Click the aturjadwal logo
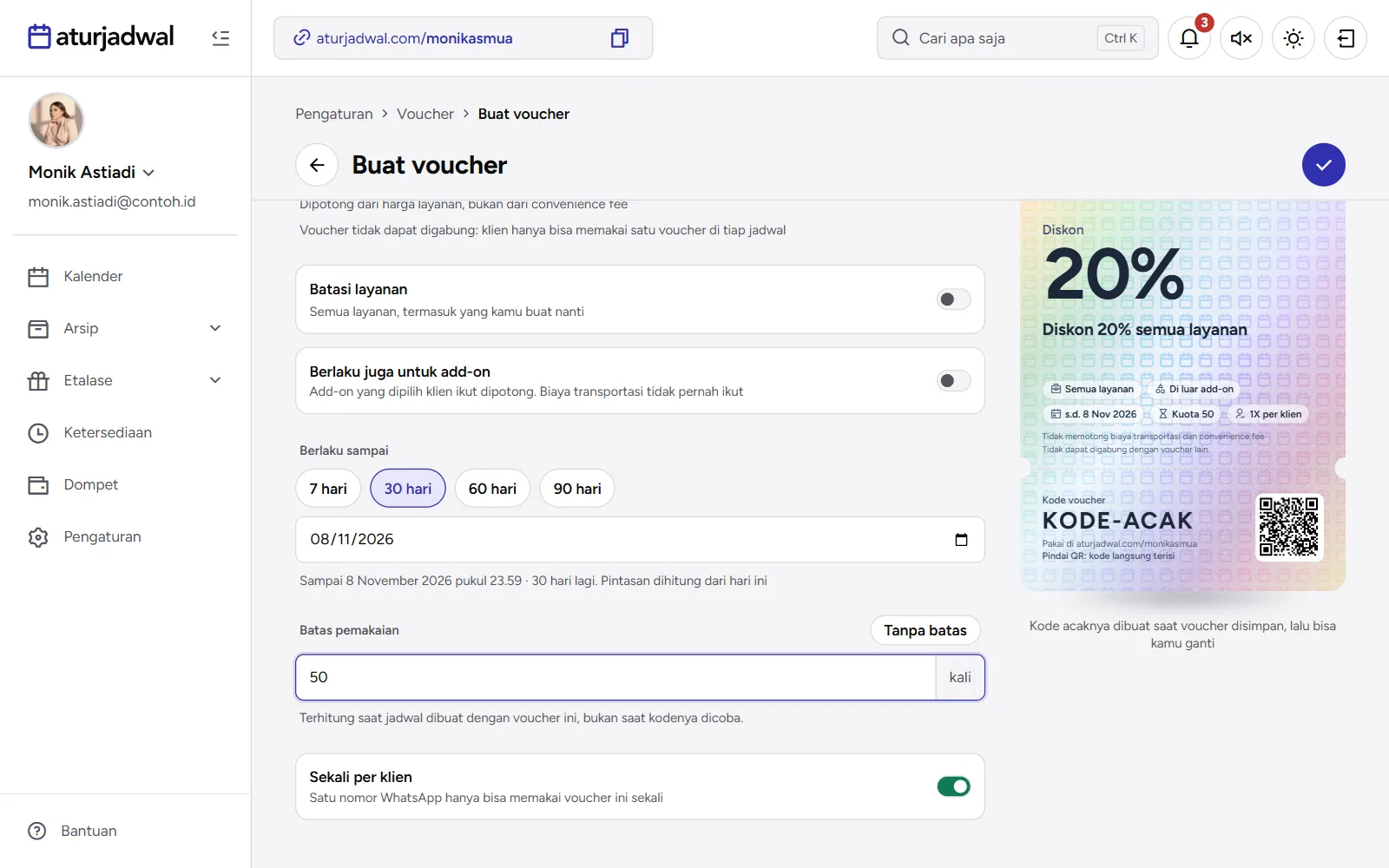The image size is (1389, 868). point(101,37)
